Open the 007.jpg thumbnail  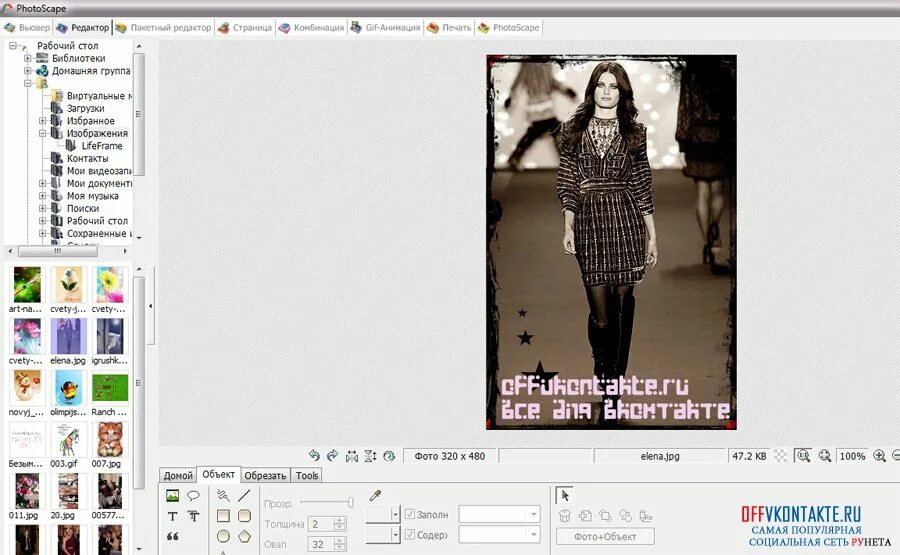[110, 440]
